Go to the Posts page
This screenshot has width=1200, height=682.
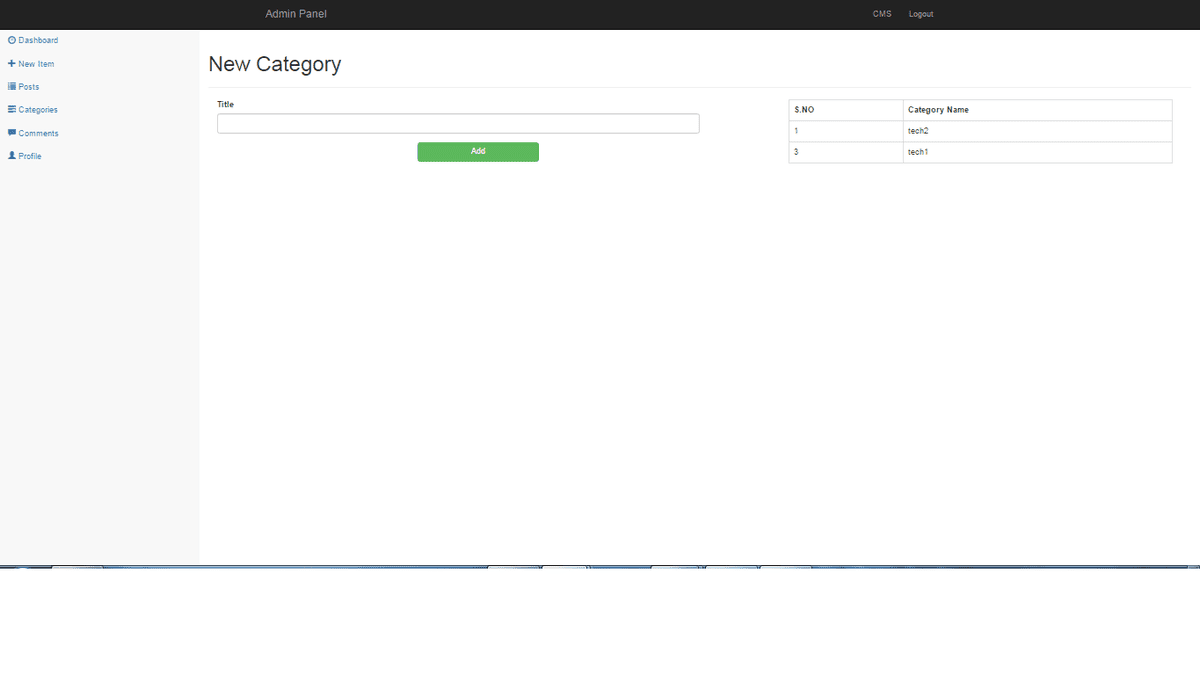tap(29, 87)
